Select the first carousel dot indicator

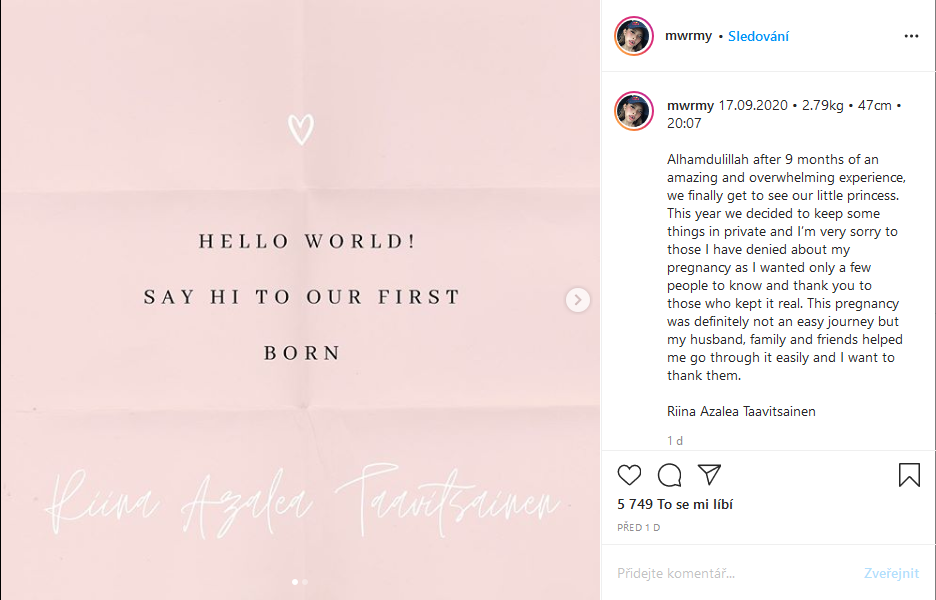294,581
